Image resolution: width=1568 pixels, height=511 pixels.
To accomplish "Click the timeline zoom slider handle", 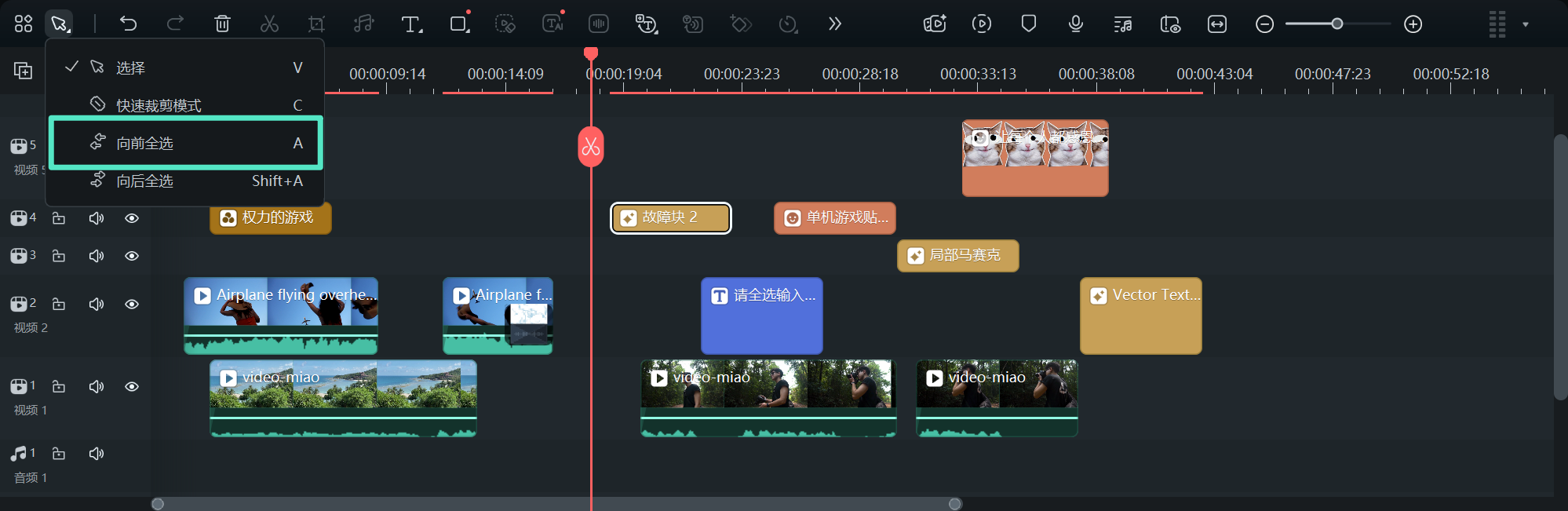I will pyautogui.click(x=1336, y=24).
